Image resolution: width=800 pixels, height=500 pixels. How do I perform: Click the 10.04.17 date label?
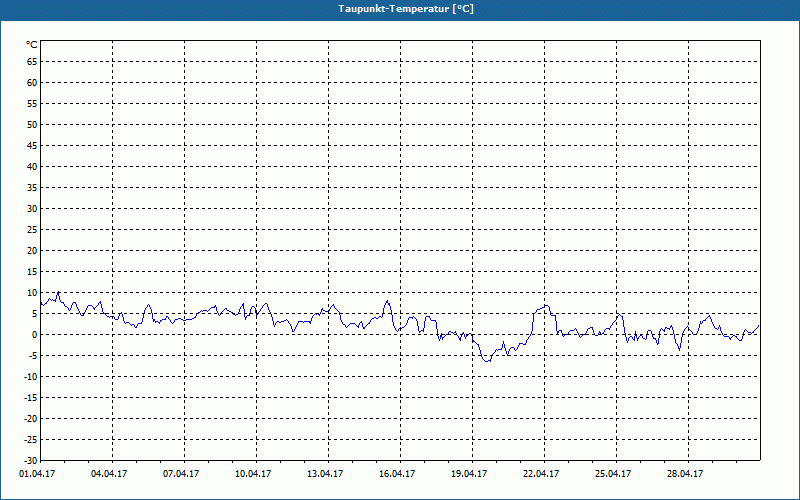(253, 474)
